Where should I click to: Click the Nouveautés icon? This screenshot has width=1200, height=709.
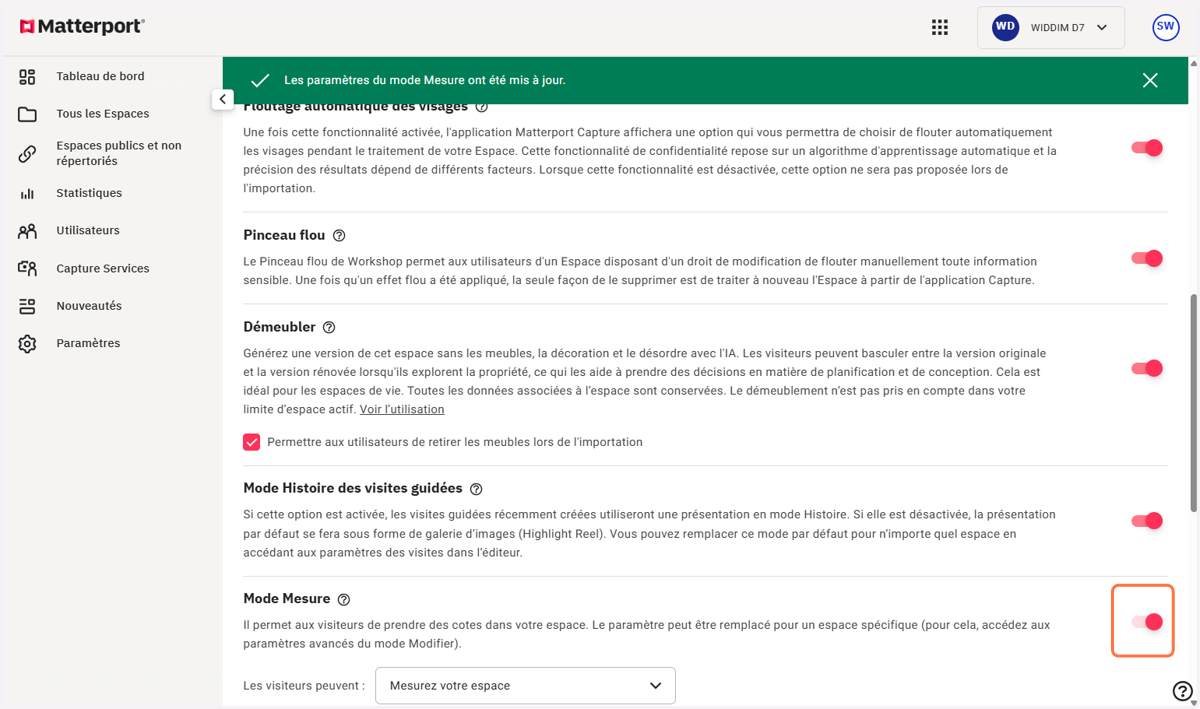[27, 306]
